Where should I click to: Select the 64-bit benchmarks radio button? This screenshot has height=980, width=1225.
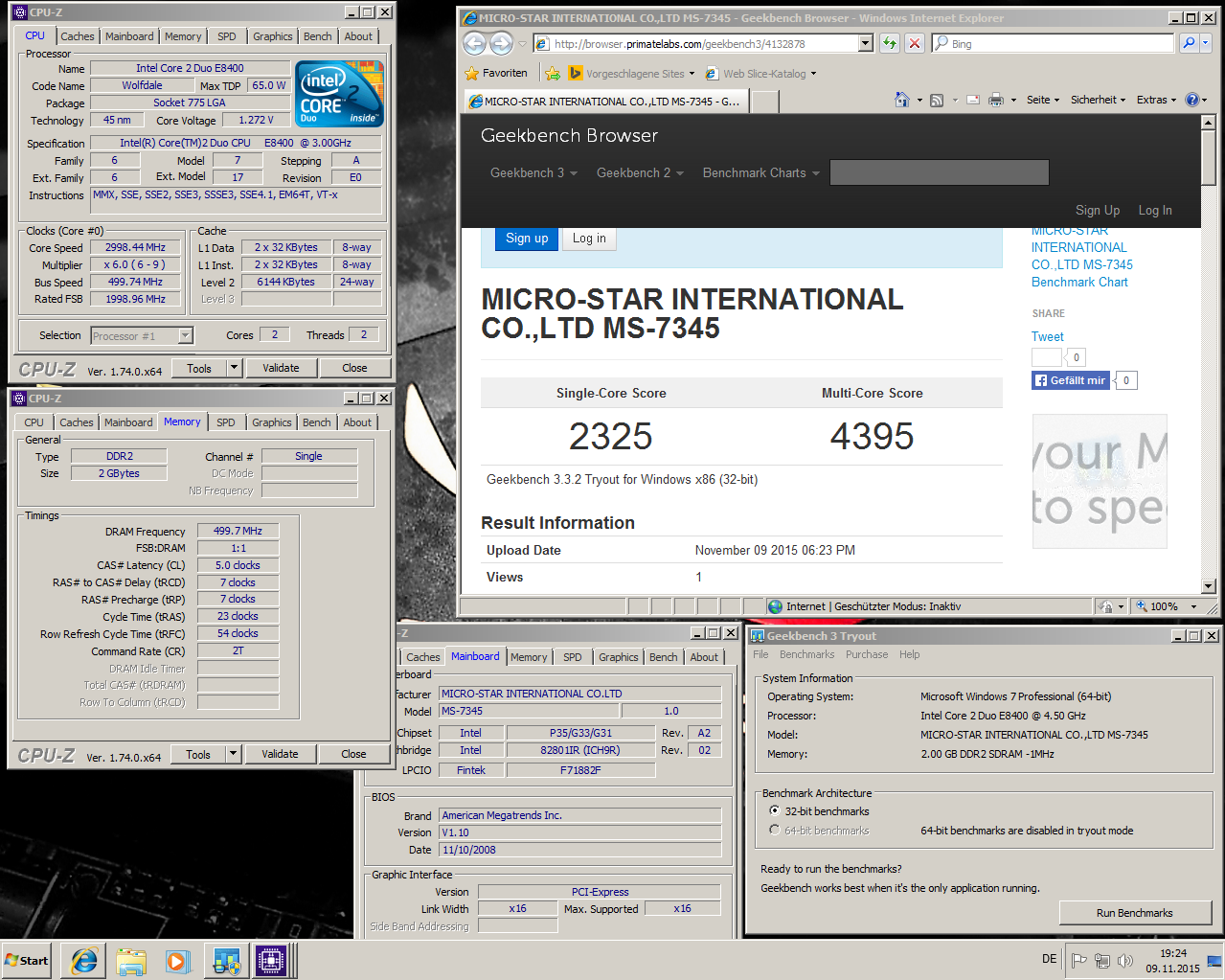[x=775, y=830]
